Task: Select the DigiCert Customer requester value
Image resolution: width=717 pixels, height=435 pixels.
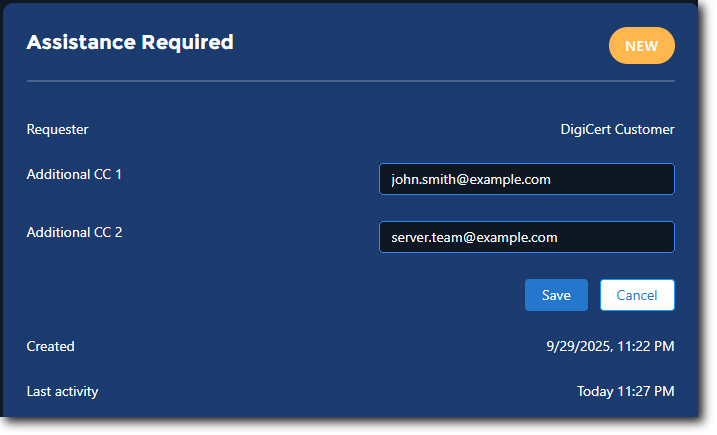Action: [617, 129]
